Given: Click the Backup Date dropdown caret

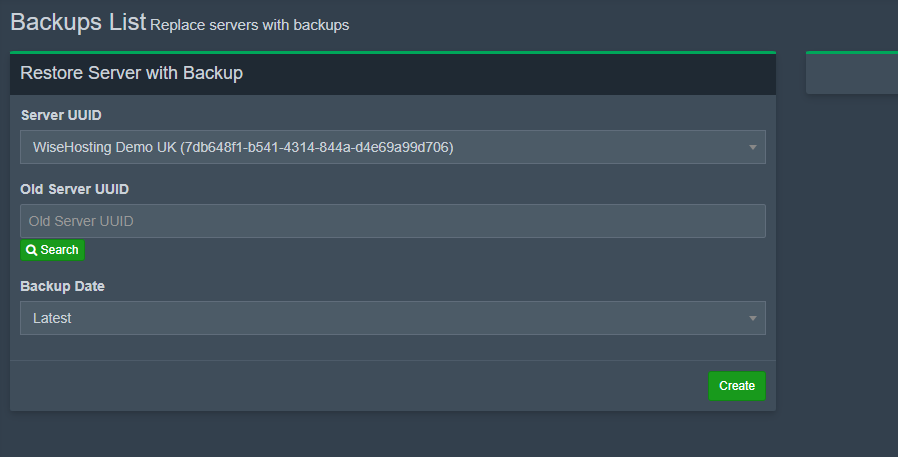Looking at the screenshot, I should coord(752,319).
